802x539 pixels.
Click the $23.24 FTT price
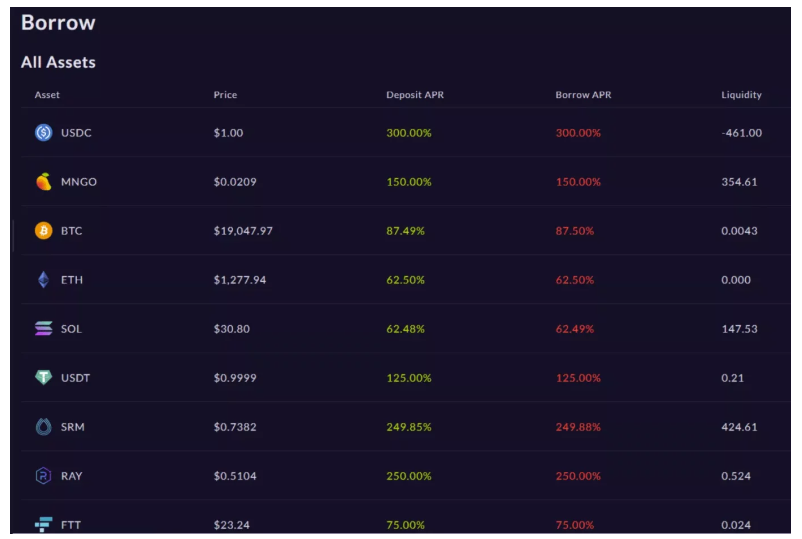pos(232,525)
